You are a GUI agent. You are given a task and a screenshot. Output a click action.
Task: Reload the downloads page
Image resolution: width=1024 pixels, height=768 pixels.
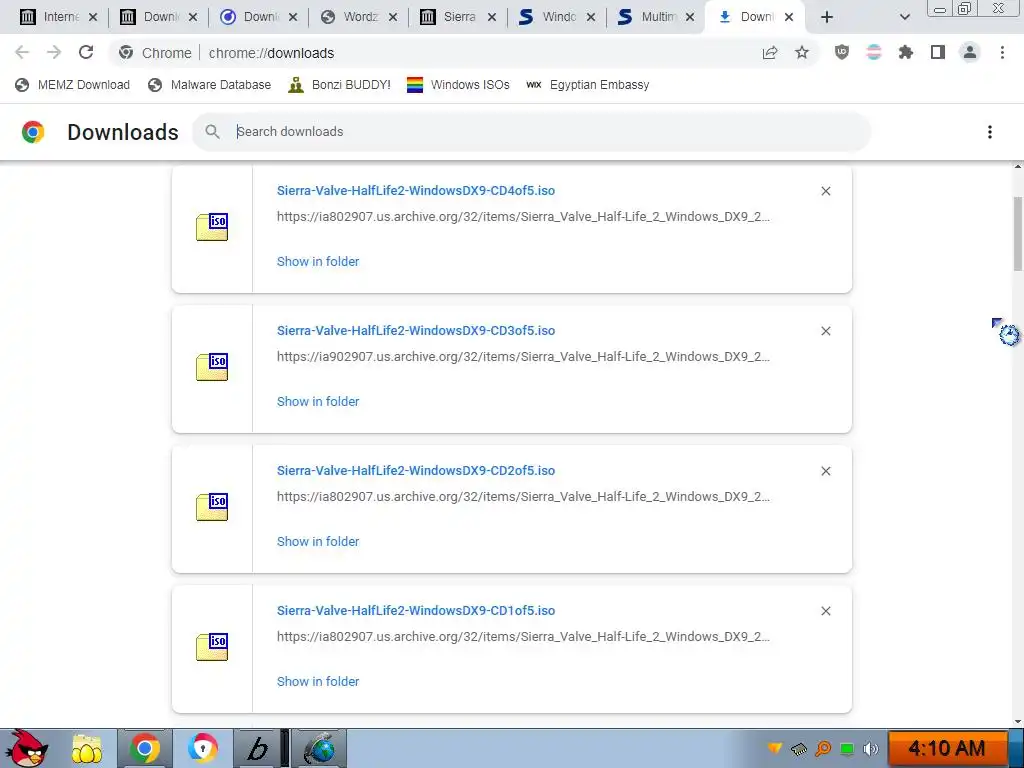86,52
